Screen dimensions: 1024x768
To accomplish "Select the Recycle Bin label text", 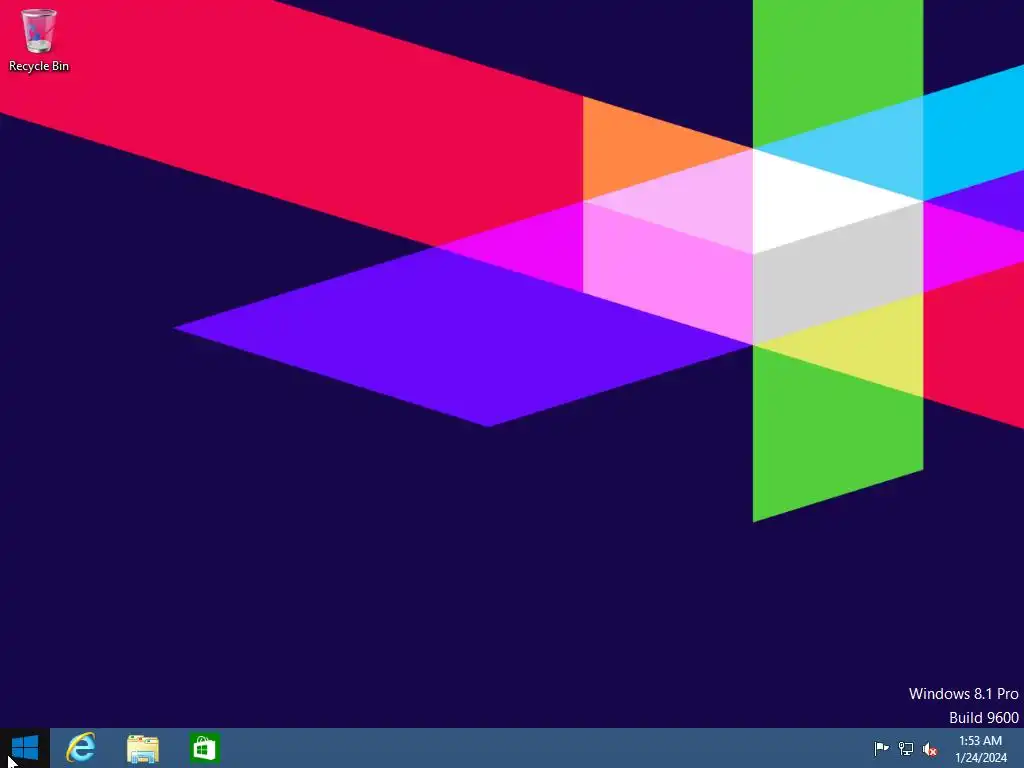I will point(39,66).
